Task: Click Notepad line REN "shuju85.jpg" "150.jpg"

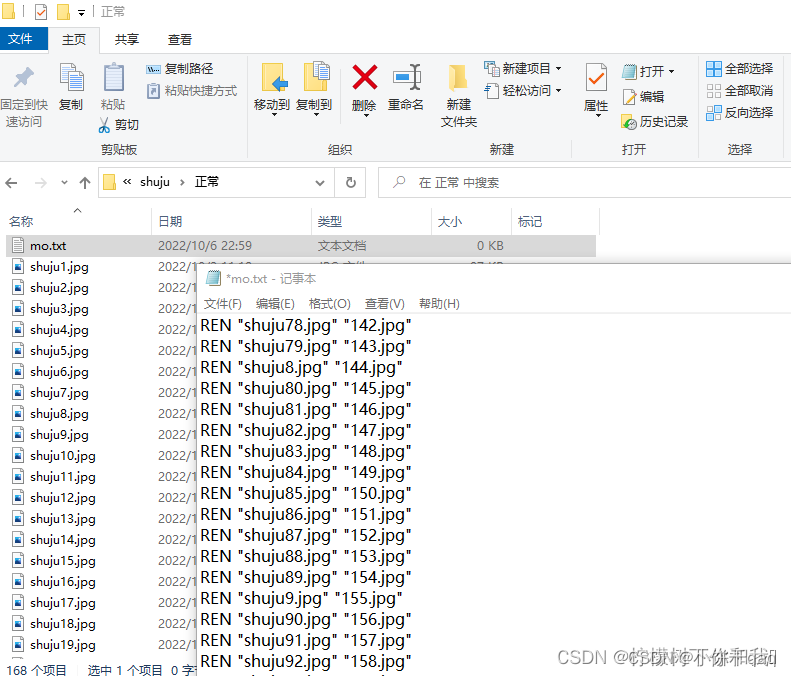Action: point(305,493)
